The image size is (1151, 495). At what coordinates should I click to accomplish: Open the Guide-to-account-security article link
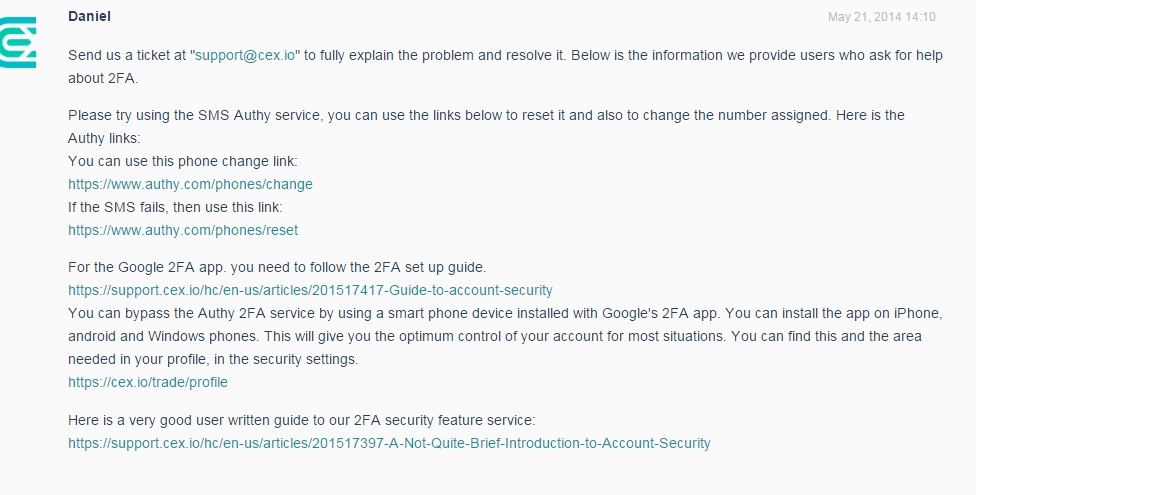(x=310, y=290)
